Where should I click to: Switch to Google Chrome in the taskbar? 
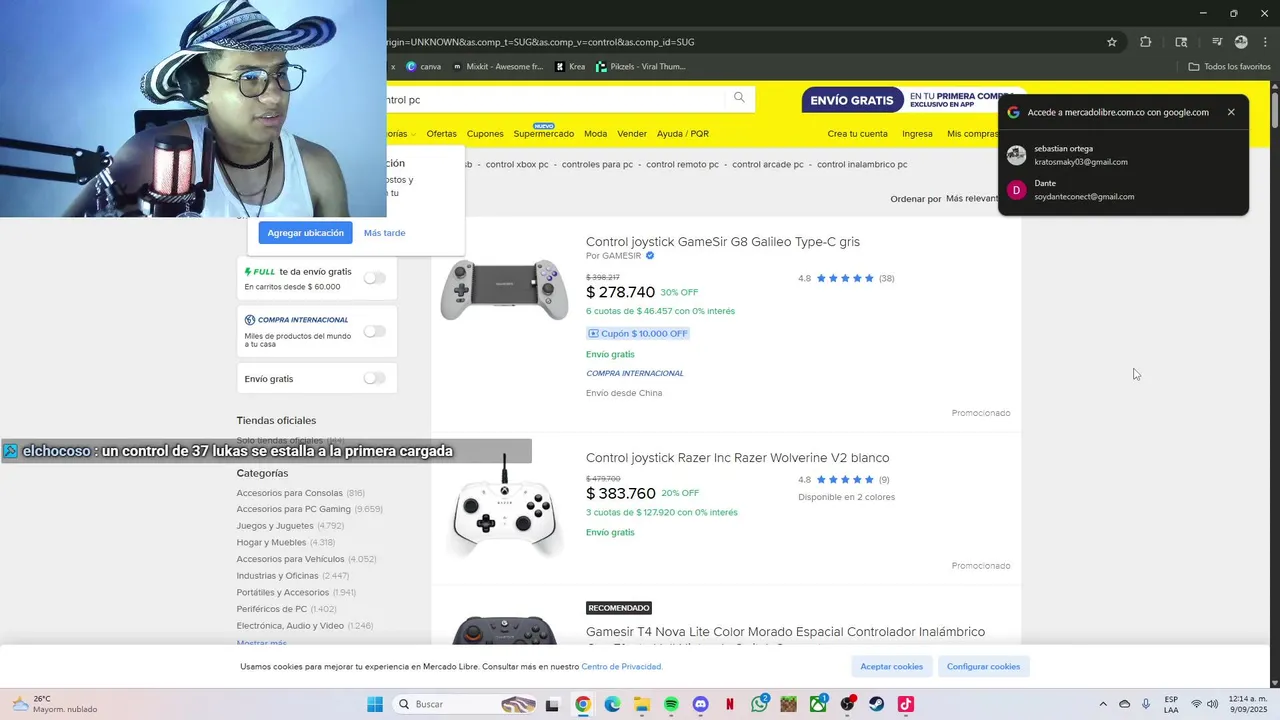[583, 704]
